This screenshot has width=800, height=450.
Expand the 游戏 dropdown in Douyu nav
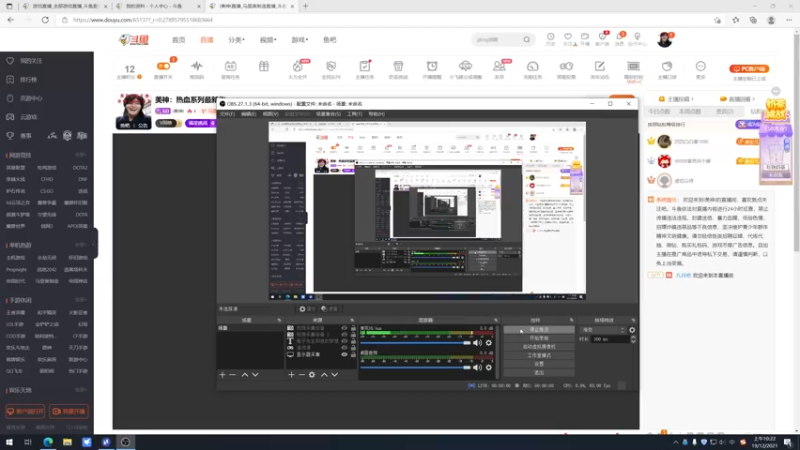pyautogui.click(x=299, y=40)
